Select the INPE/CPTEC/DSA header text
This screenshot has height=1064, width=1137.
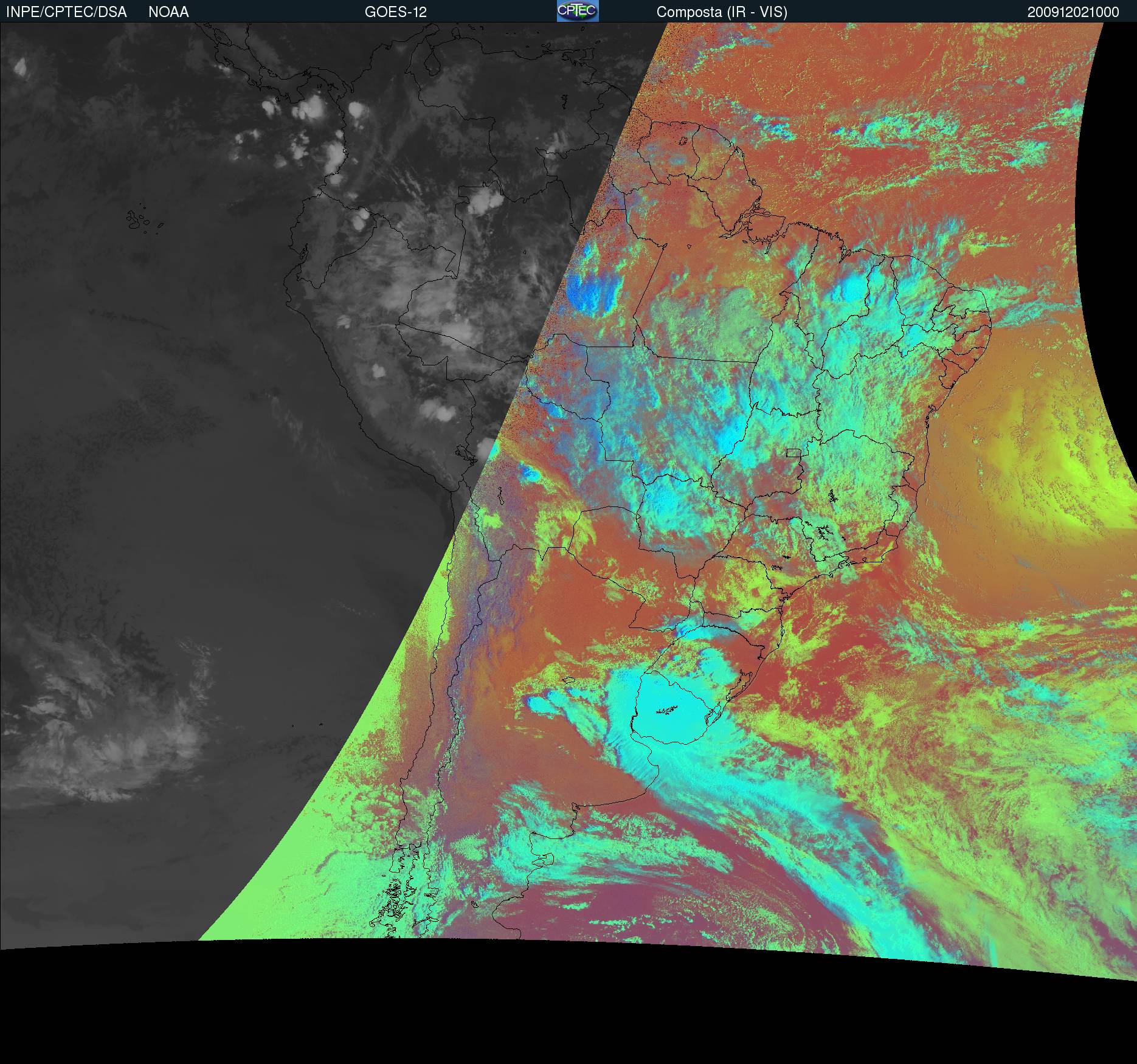[x=66, y=12]
